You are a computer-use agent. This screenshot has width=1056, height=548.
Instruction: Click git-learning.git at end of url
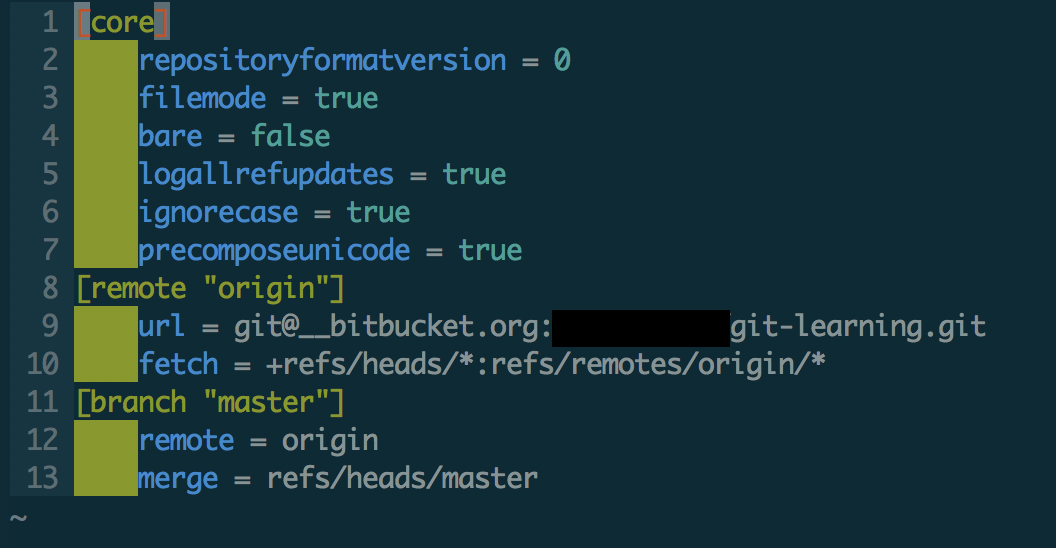click(859, 327)
